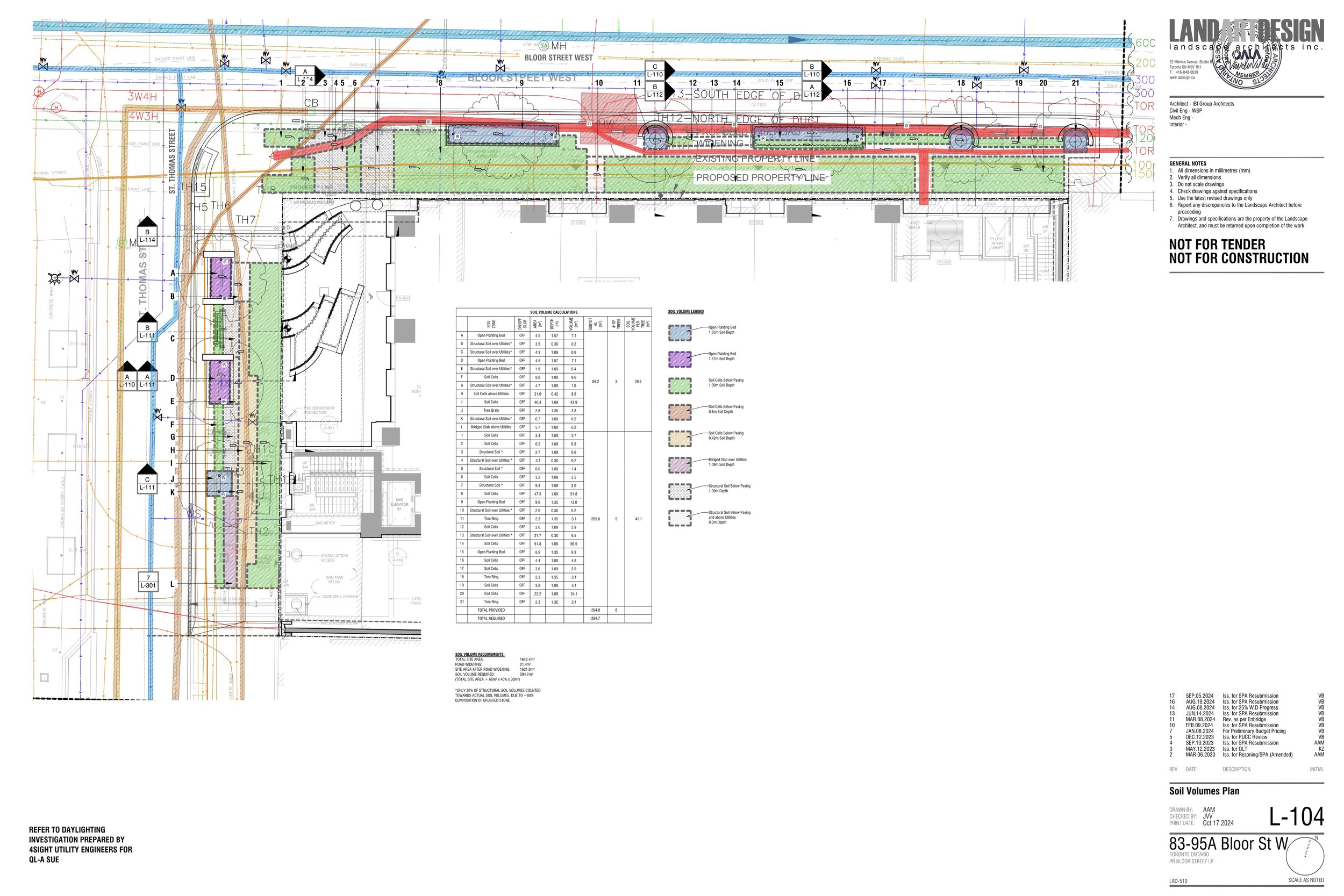Click the SA MH manhole symbol on Bloor Street
Screen dimensions: 1344x896
tap(544, 46)
